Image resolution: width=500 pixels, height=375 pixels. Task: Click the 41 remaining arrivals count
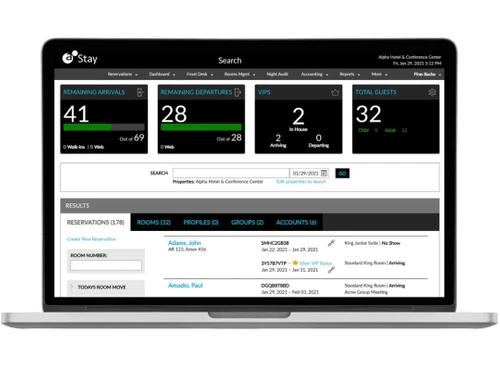[76, 114]
